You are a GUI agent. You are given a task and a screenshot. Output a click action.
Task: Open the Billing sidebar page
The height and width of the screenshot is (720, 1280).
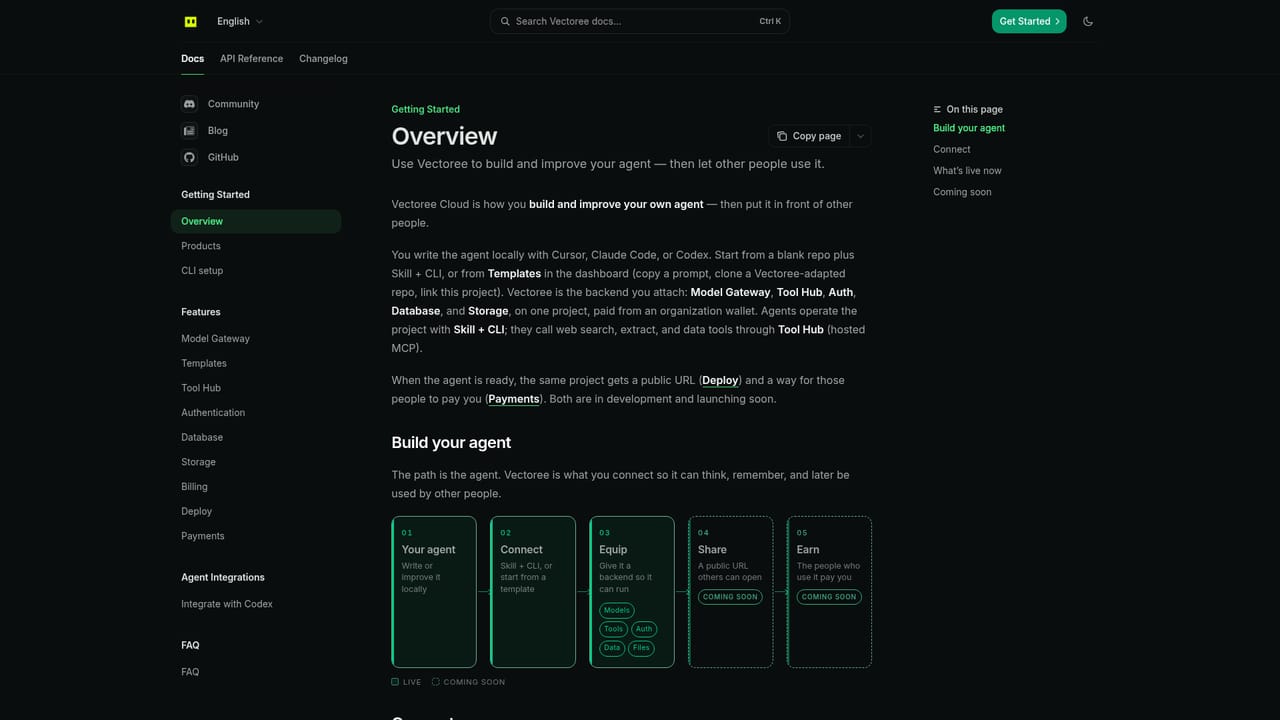coord(256,487)
